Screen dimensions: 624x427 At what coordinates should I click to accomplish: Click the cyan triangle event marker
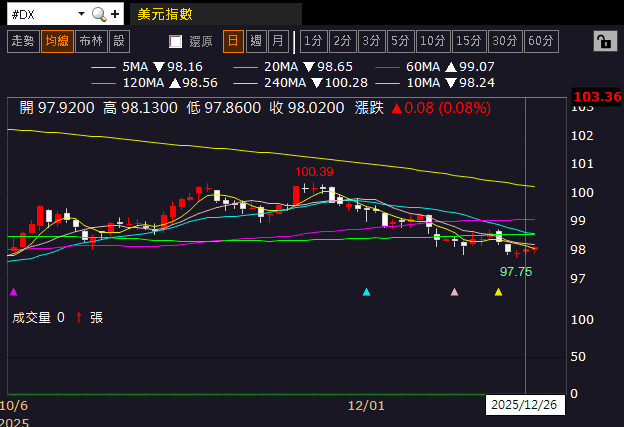pyautogui.click(x=367, y=292)
